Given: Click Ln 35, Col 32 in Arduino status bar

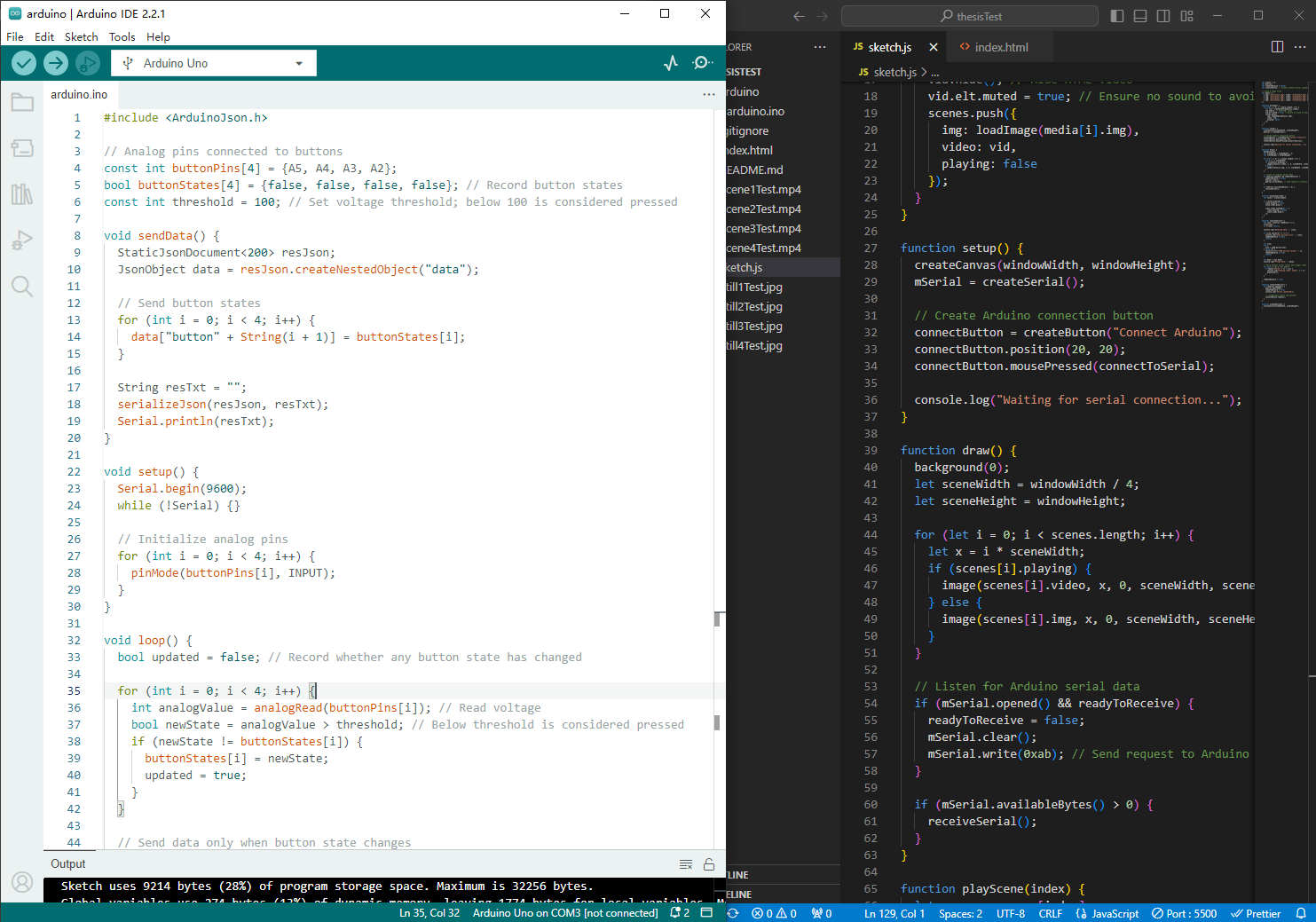Looking at the screenshot, I should (x=429, y=912).
